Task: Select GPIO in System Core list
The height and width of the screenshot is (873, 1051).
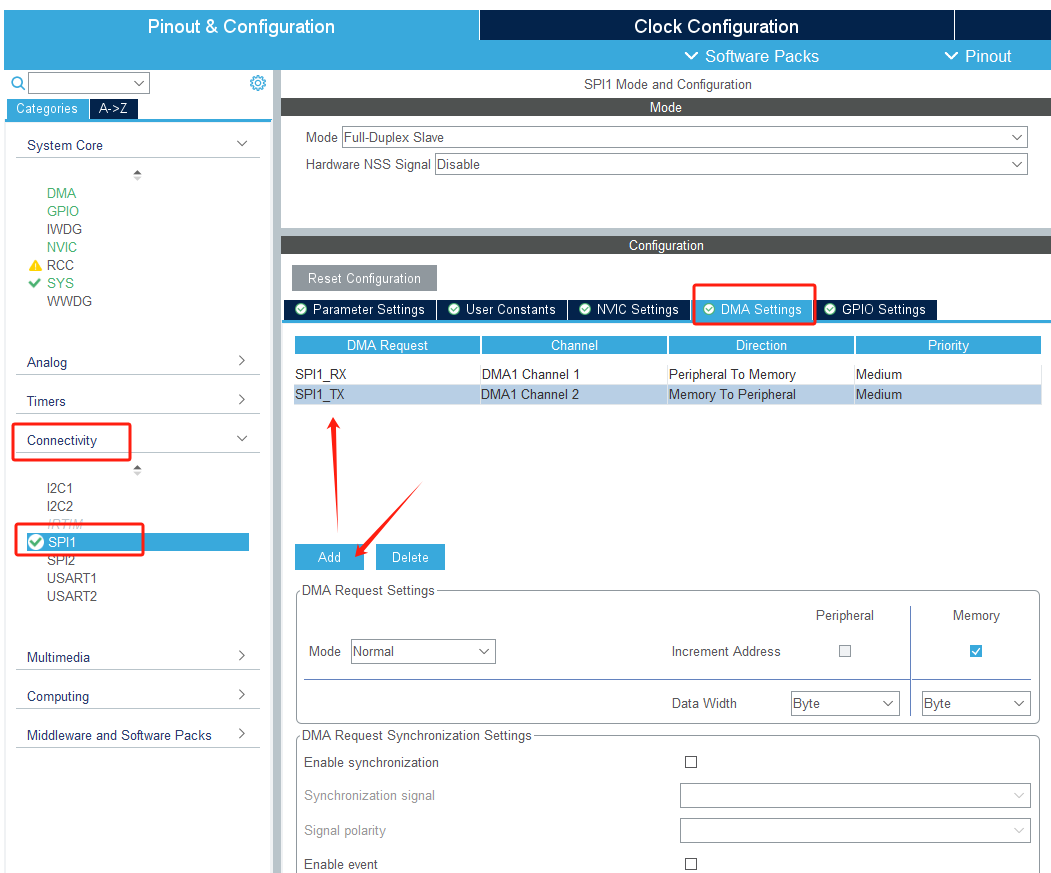Action: coord(63,211)
